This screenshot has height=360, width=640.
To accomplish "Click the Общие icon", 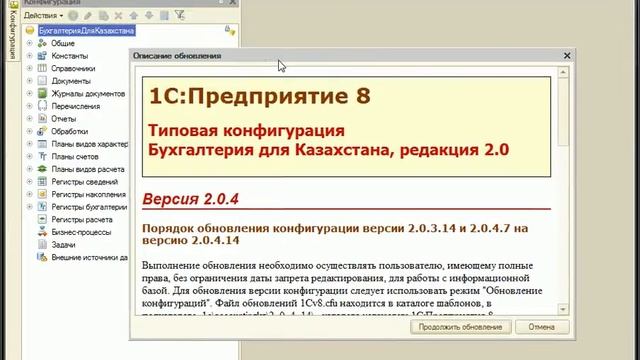I will pyautogui.click(x=42, y=43).
